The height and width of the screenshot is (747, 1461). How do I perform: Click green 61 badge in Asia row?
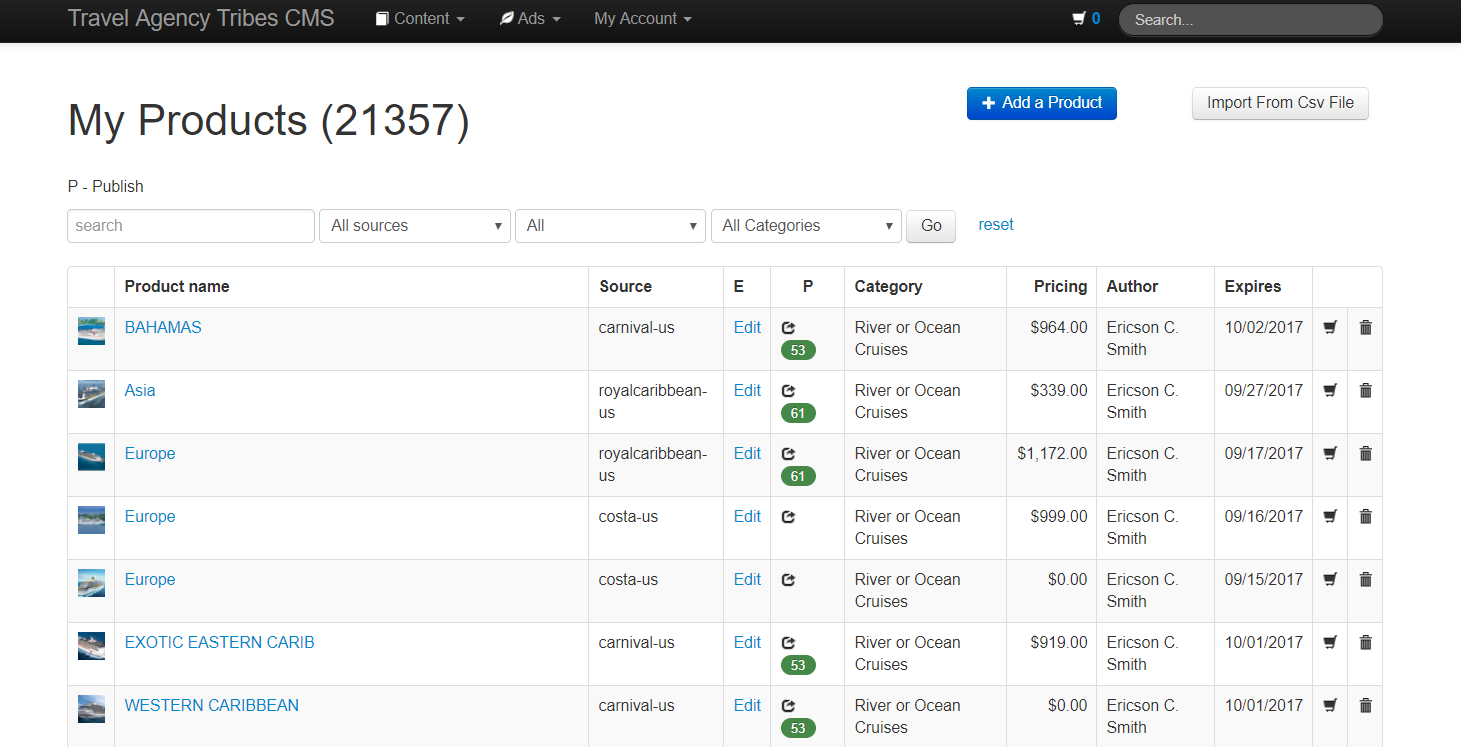point(797,413)
